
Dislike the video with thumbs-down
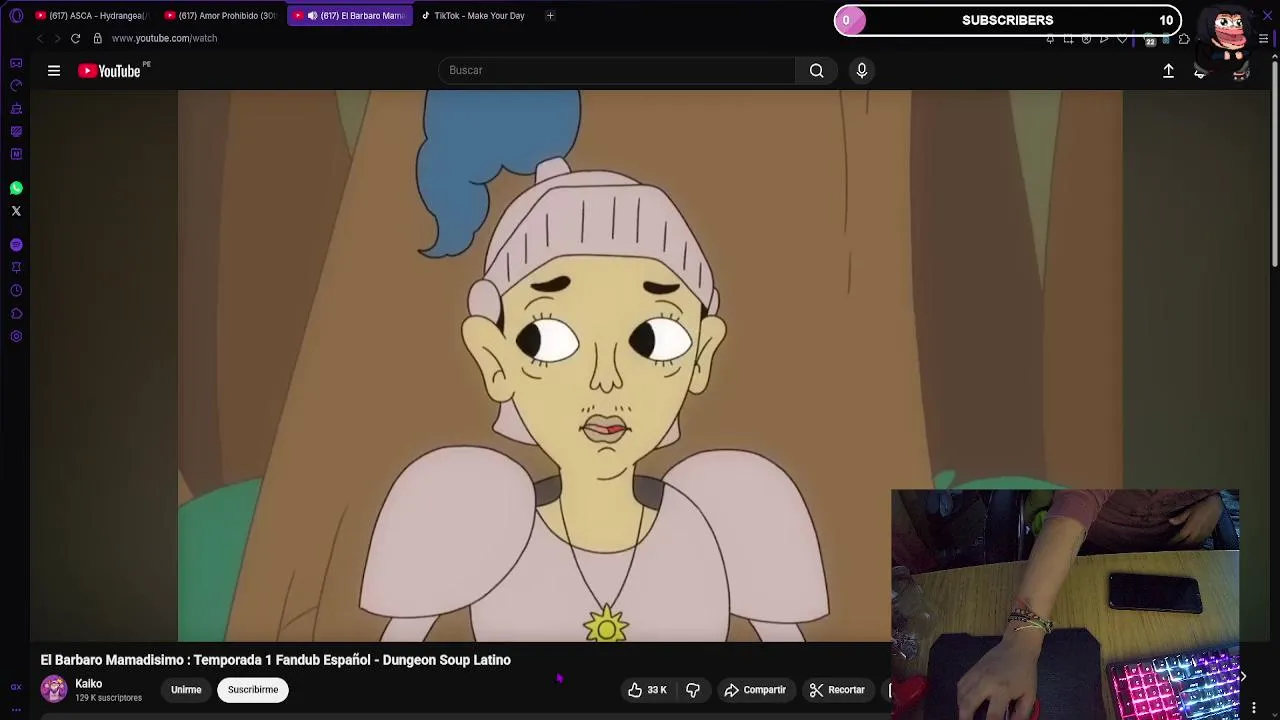[x=693, y=690]
